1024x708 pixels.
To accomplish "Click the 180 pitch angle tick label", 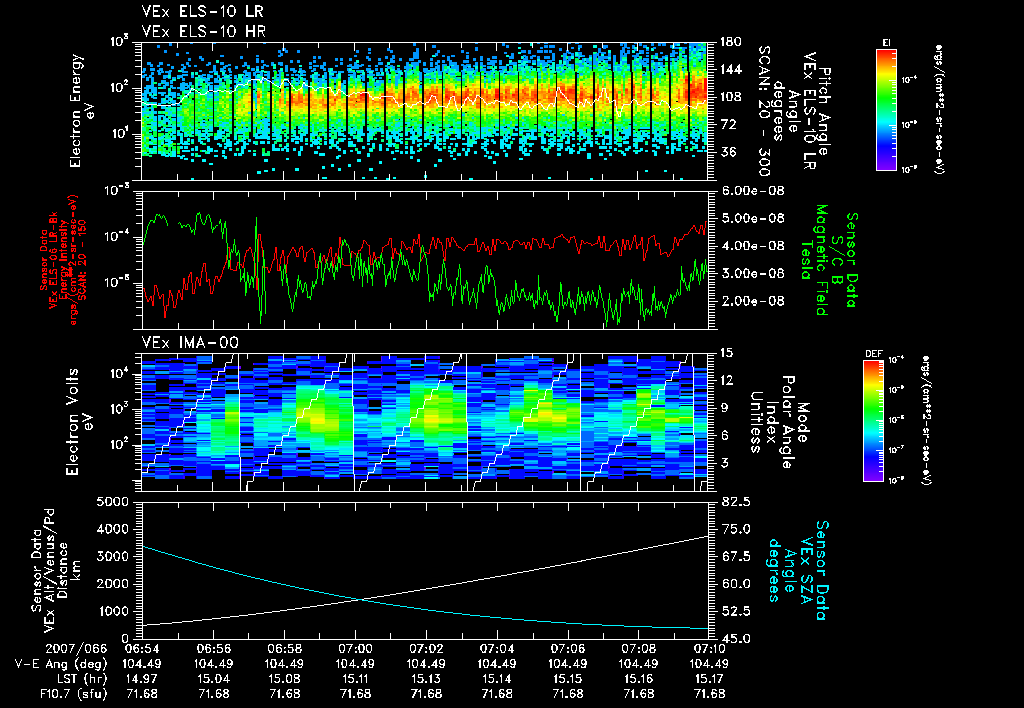I will pos(729,42).
